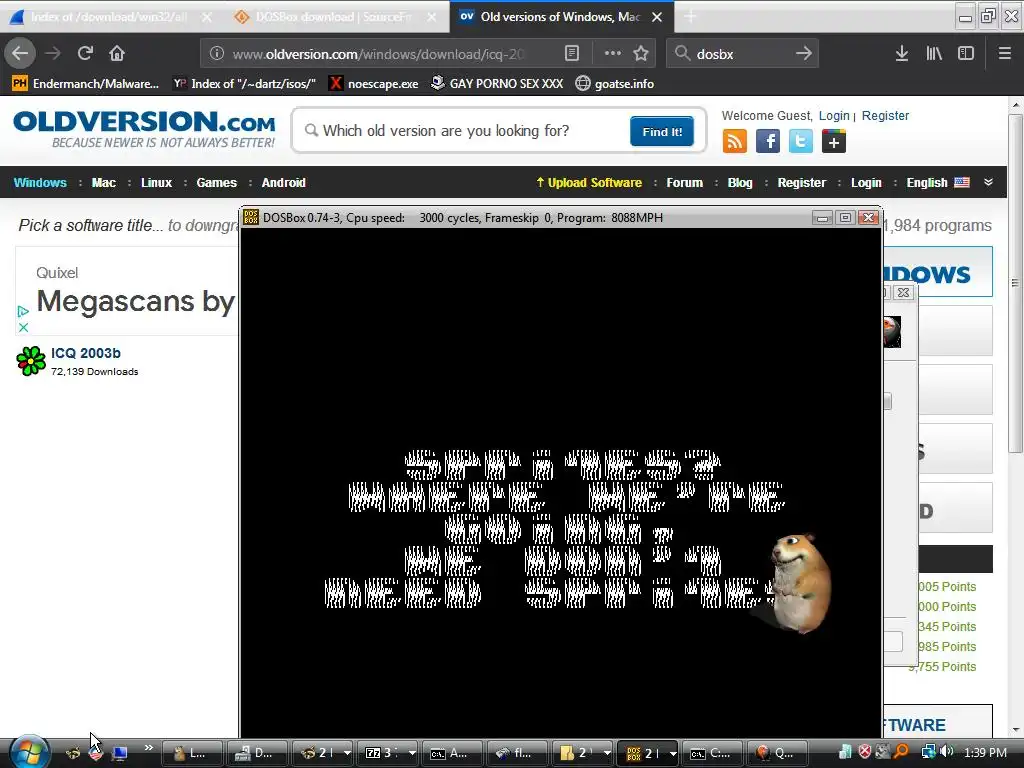Image resolution: width=1024 pixels, height=768 pixels.
Task: Click the ICQ 2003b flower icon
Action: [x=31, y=361]
